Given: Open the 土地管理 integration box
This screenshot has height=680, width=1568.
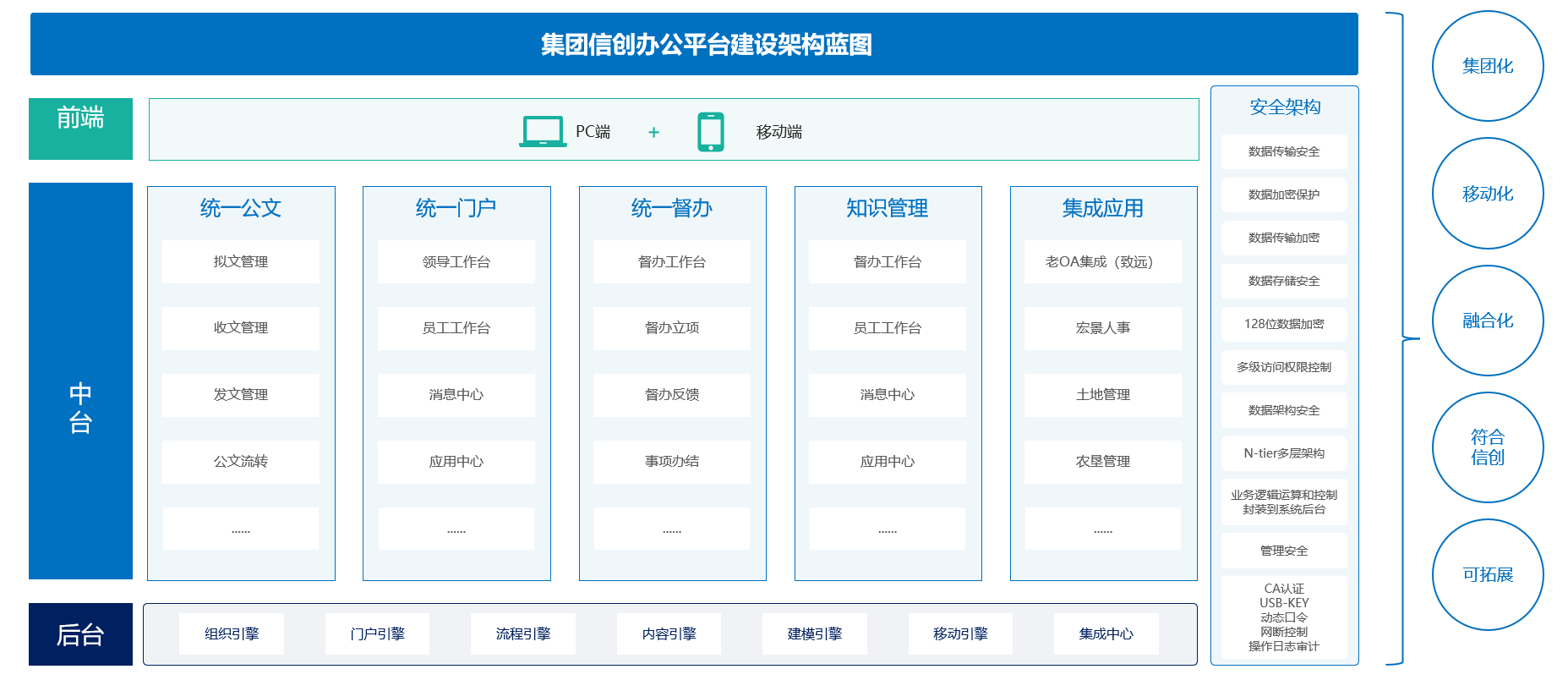Looking at the screenshot, I should 1103,395.
